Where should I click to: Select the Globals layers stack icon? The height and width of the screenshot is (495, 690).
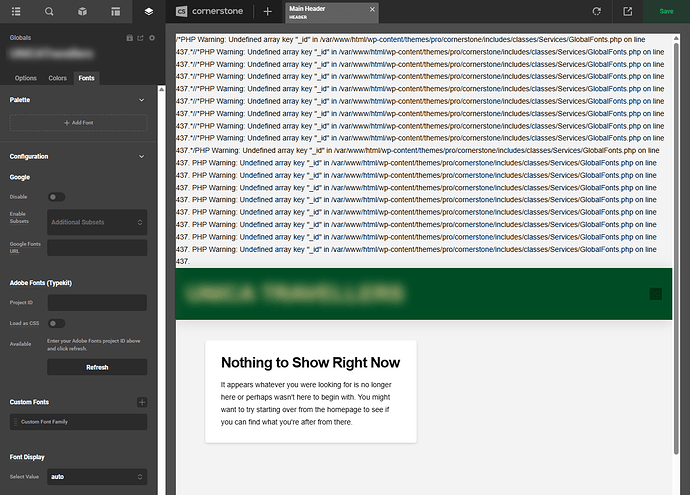click(148, 11)
